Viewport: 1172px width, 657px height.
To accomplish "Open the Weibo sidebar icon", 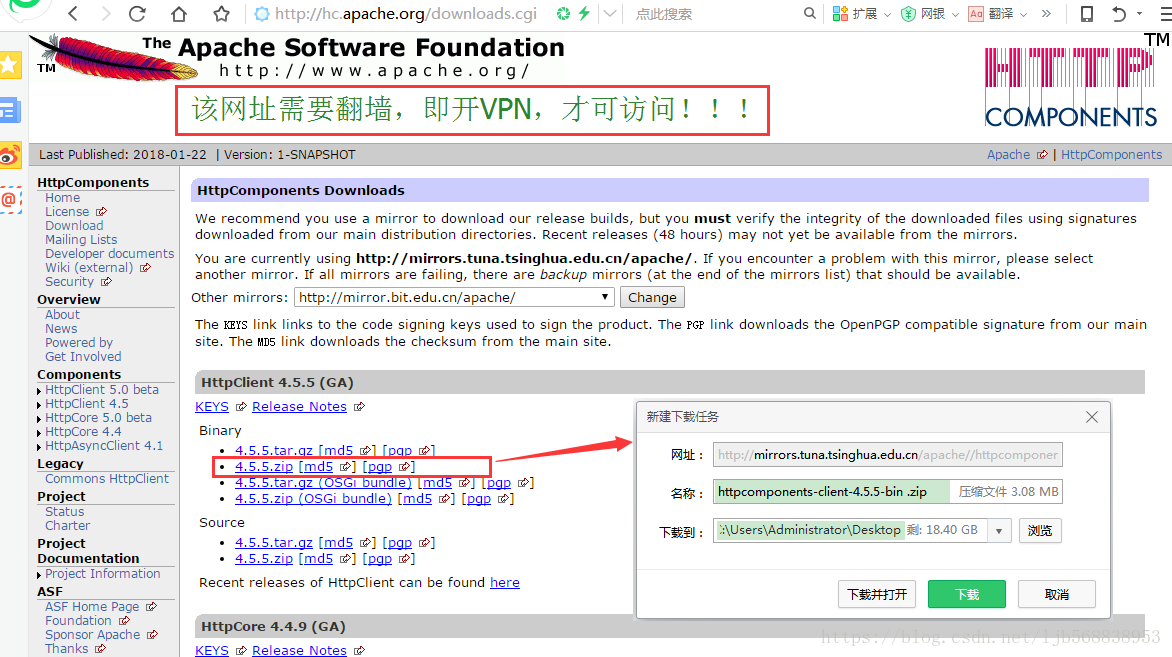I will coord(10,156).
